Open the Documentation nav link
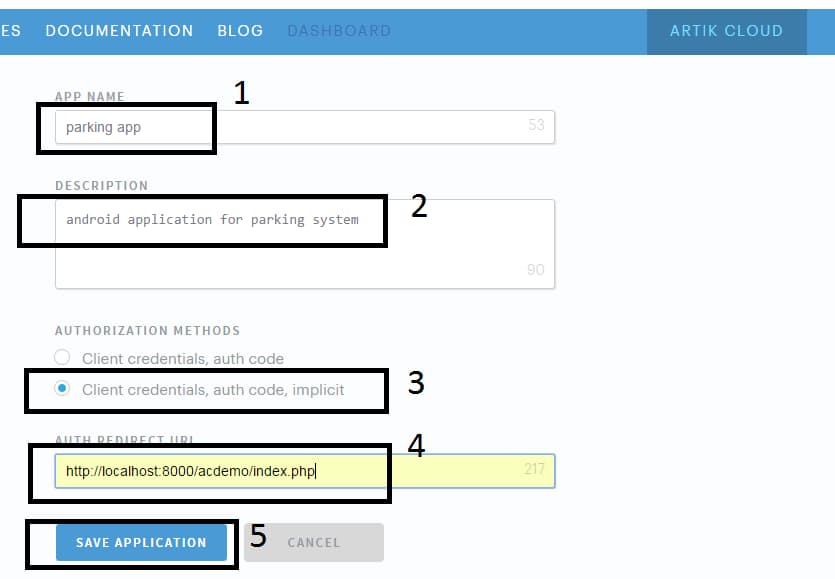 (119, 30)
